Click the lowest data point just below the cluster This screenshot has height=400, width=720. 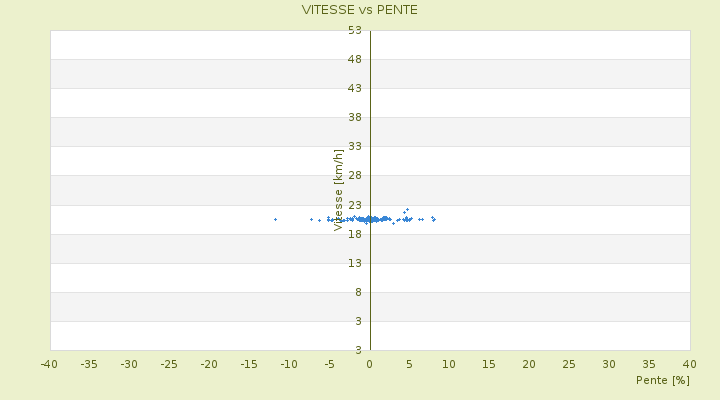394,224
